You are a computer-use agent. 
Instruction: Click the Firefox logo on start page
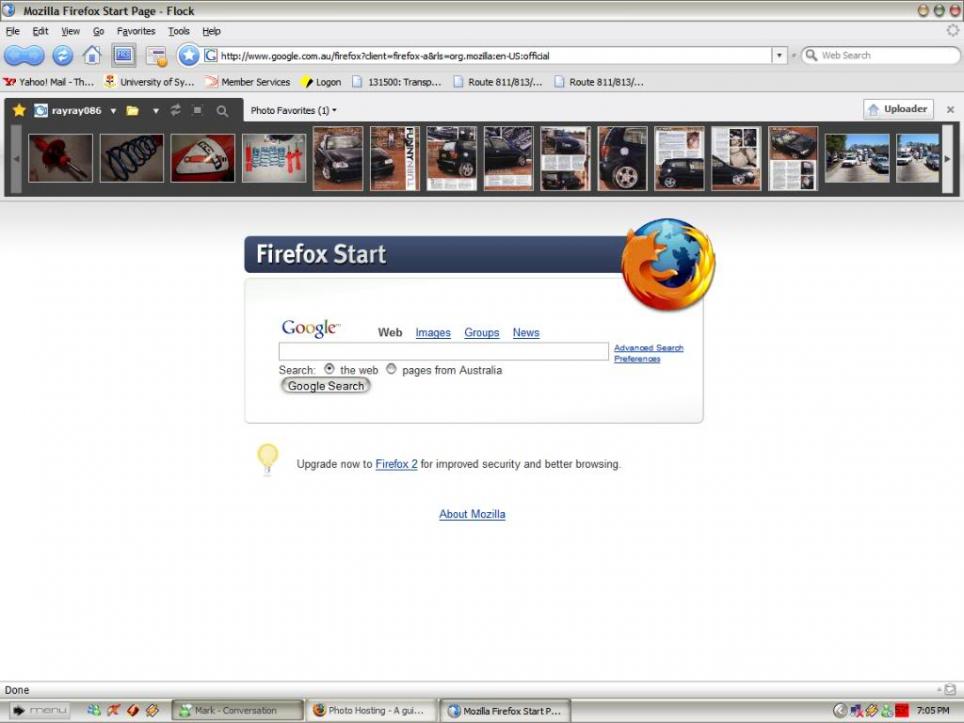click(668, 264)
